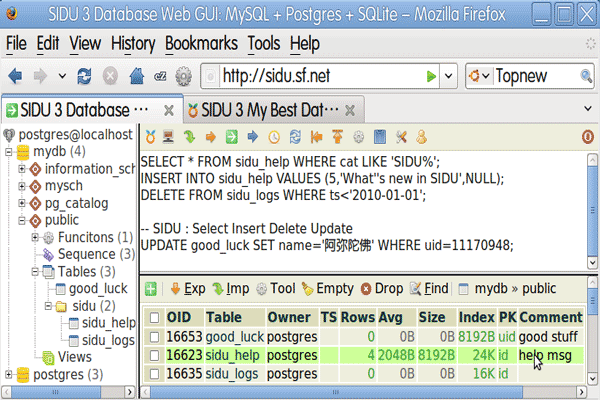600x400 pixels.
Task: Click the red power exit icon
Action: 587,136
